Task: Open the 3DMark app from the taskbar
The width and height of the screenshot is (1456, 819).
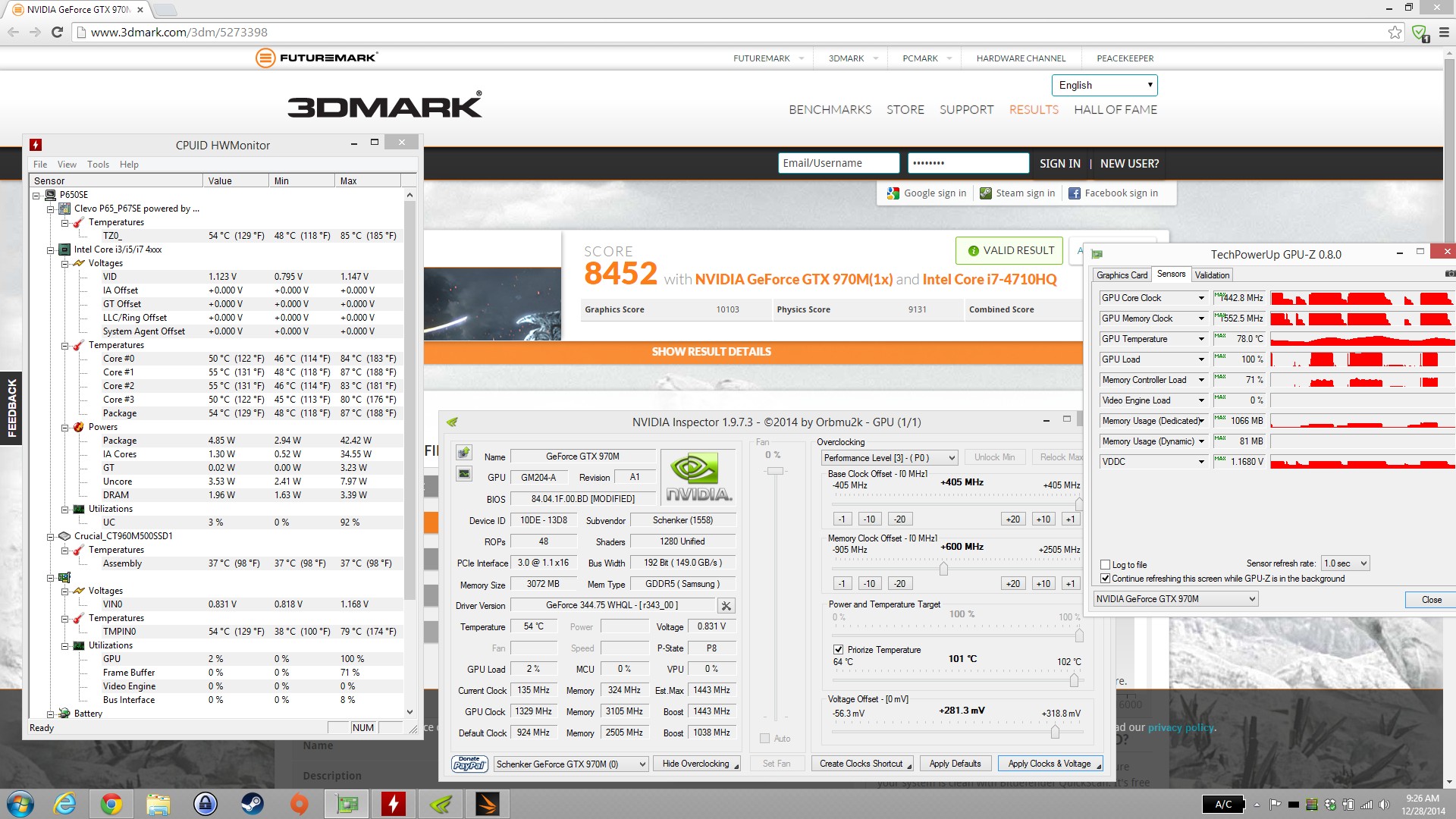Action: pos(488,804)
